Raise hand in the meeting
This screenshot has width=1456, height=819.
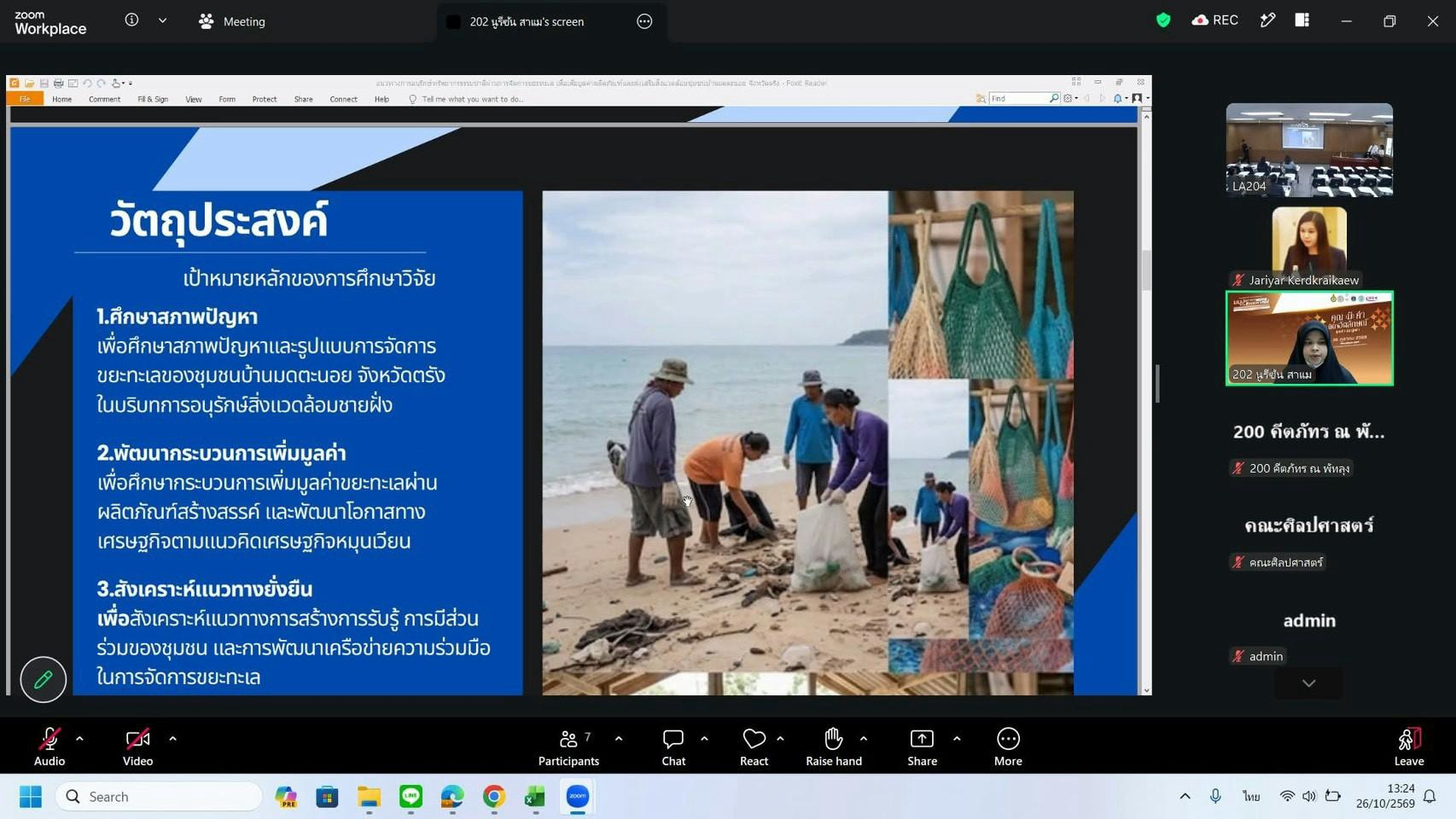(833, 747)
